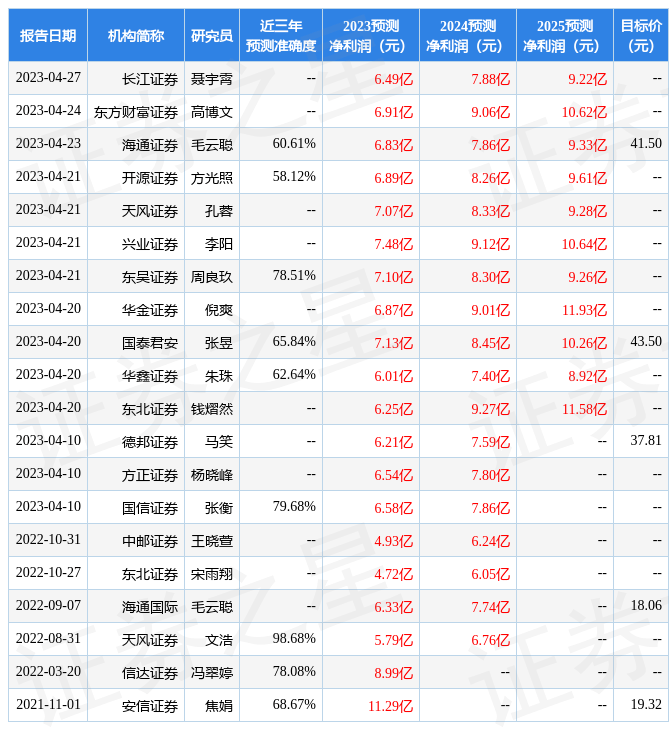Click analyst name 方光照

212,178
